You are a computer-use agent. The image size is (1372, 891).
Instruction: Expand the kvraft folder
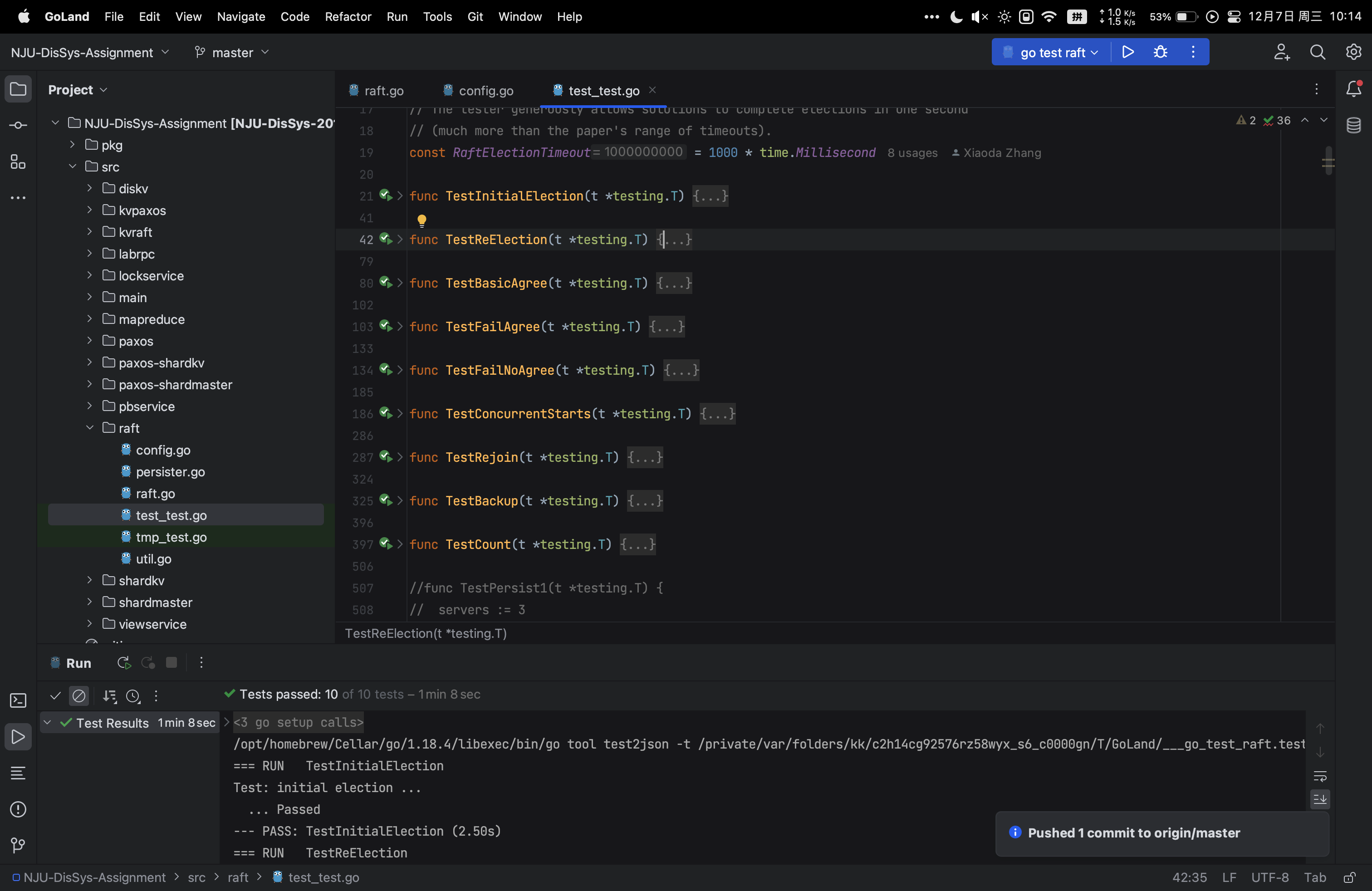(89, 232)
